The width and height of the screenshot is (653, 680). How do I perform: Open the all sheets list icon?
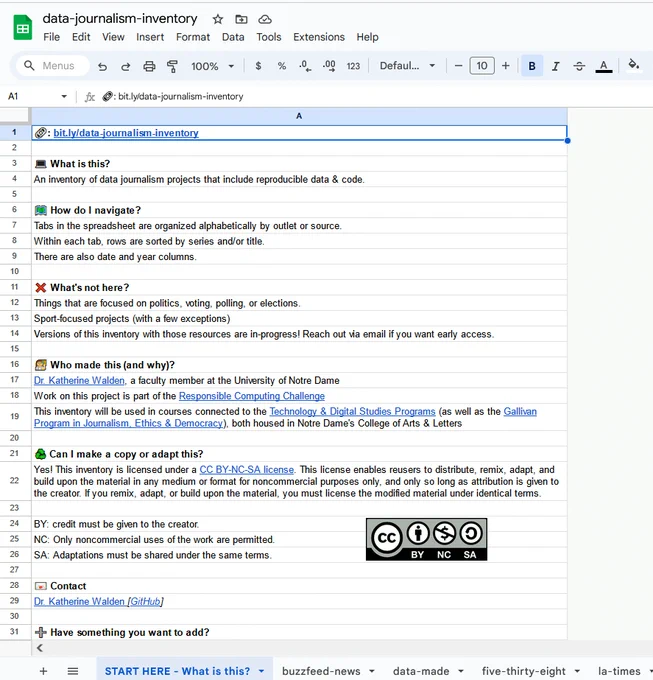click(x=73, y=671)
